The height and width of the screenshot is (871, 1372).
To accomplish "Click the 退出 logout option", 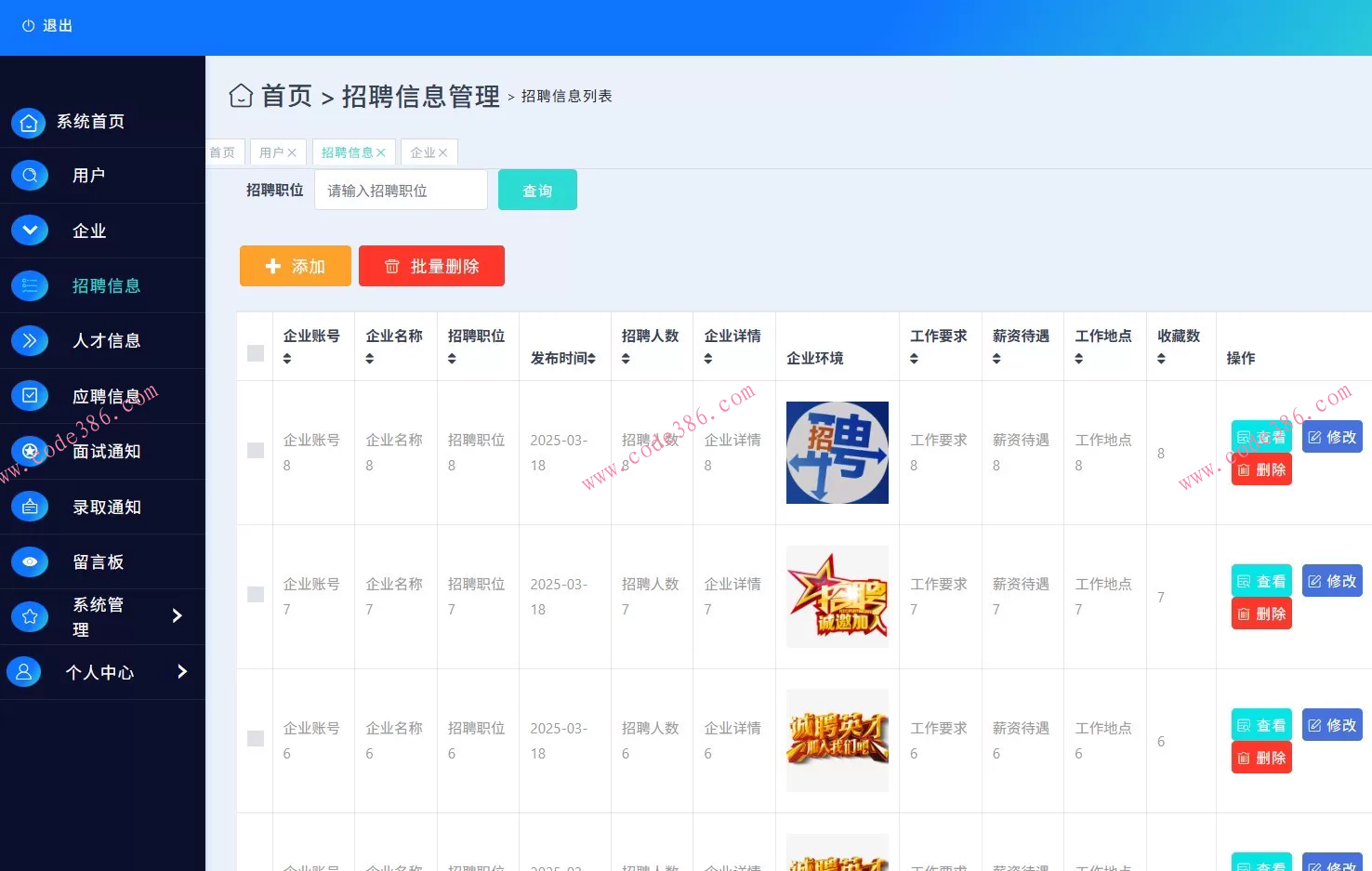I will tap(46, 25).
